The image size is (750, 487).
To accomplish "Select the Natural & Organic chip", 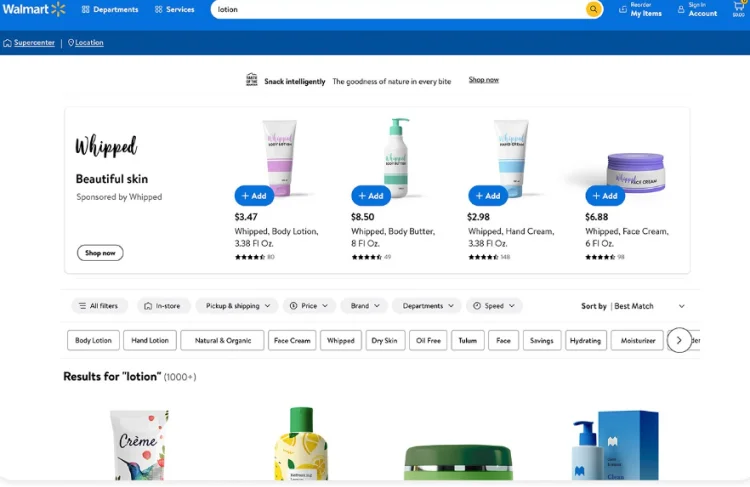I will 222,340.
